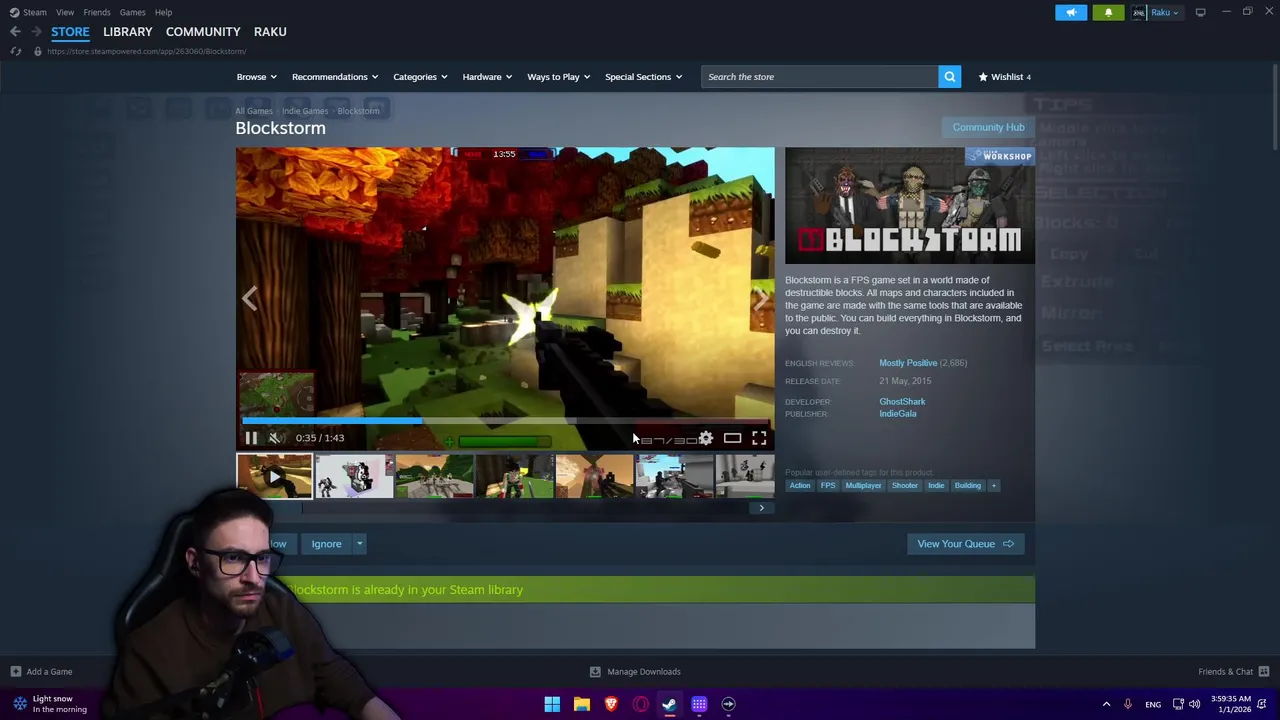This screenshot has height=720, width=1280.
Task: Open Brave browser from the taskbar
Action: point(611,704)
